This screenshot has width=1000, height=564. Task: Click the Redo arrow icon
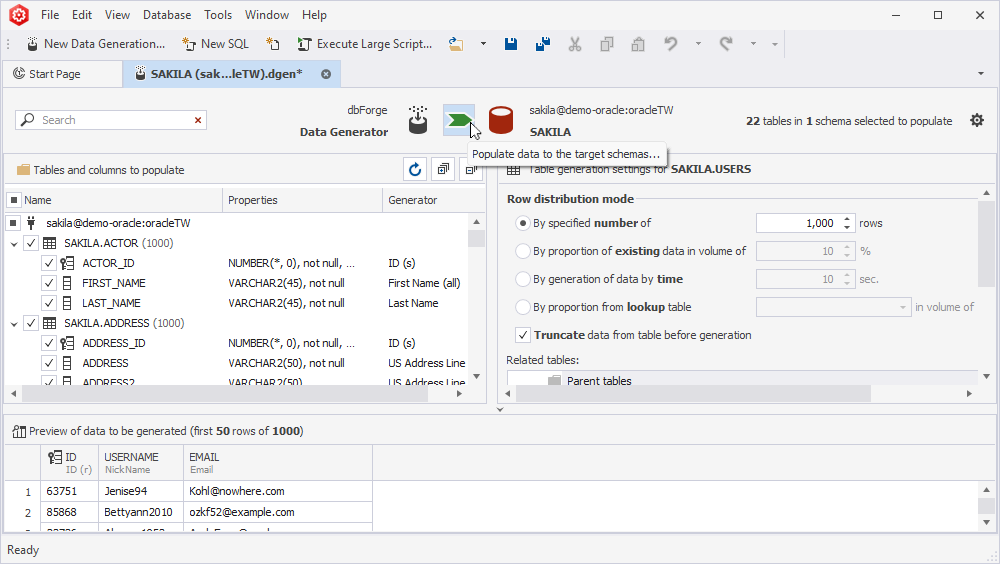click(726, 44)
